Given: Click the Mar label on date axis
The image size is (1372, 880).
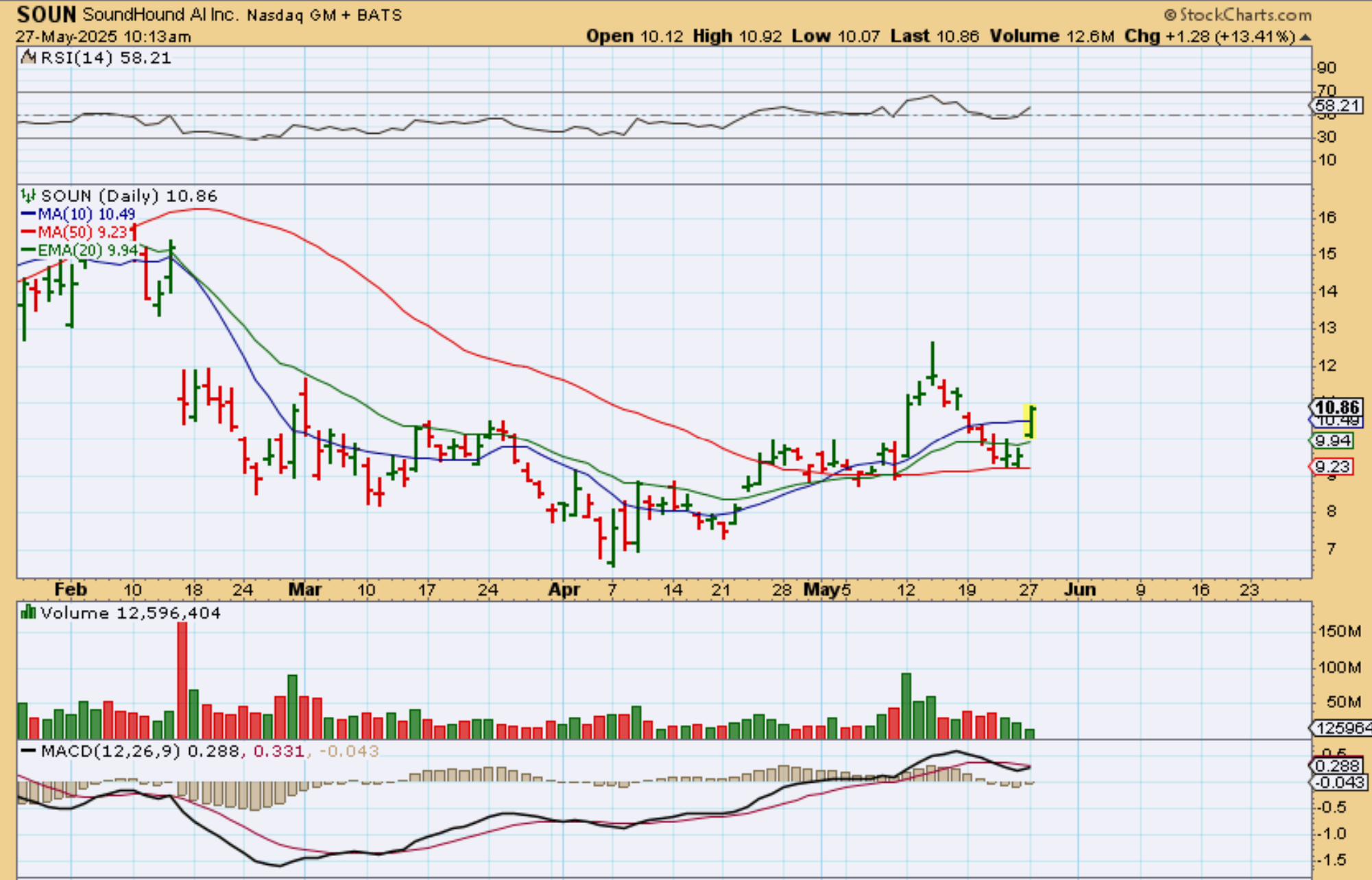Looking at the screenshot, I should (305, 590).
